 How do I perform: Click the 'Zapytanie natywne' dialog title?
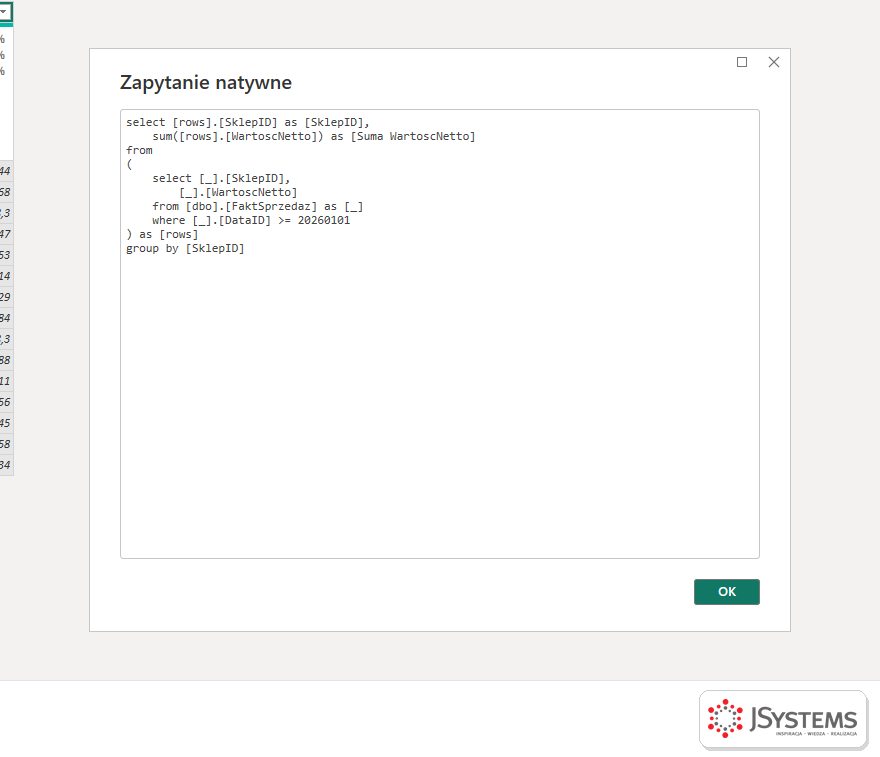206,82
